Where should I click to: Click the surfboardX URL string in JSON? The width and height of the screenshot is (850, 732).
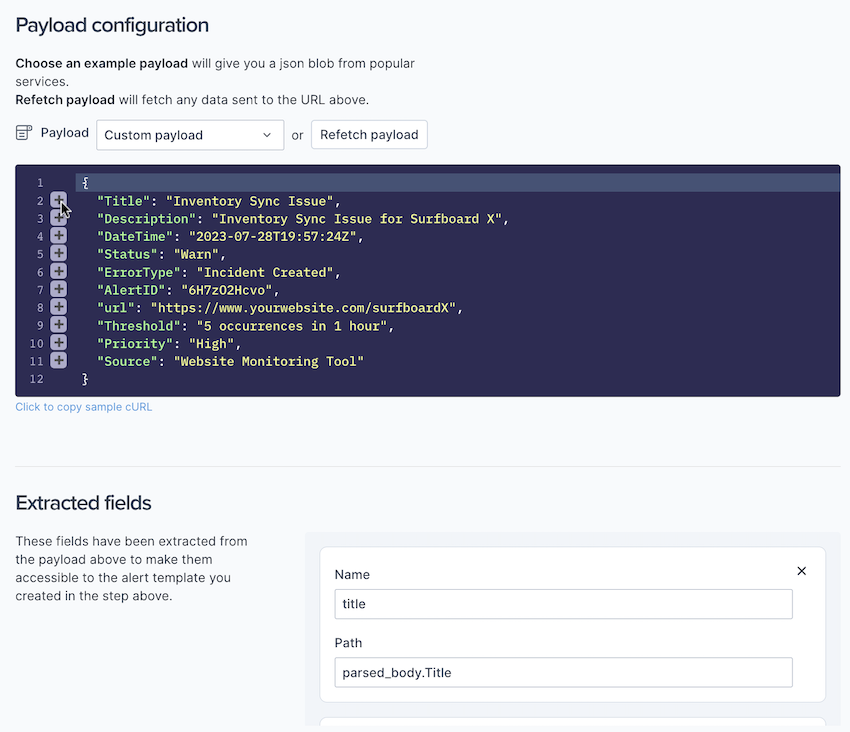click(x=306, y=308)
